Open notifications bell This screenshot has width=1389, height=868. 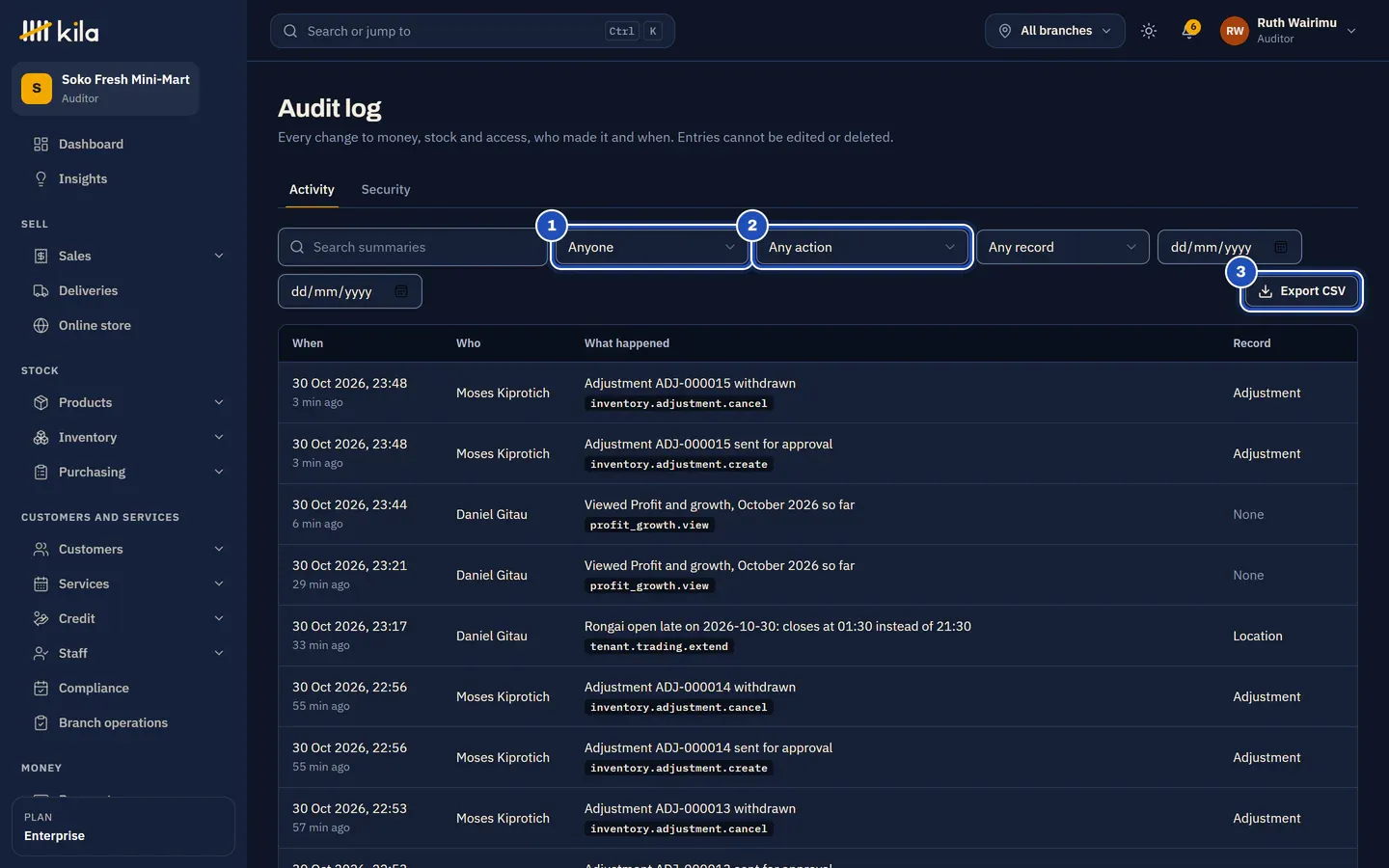pos(1189,31)
